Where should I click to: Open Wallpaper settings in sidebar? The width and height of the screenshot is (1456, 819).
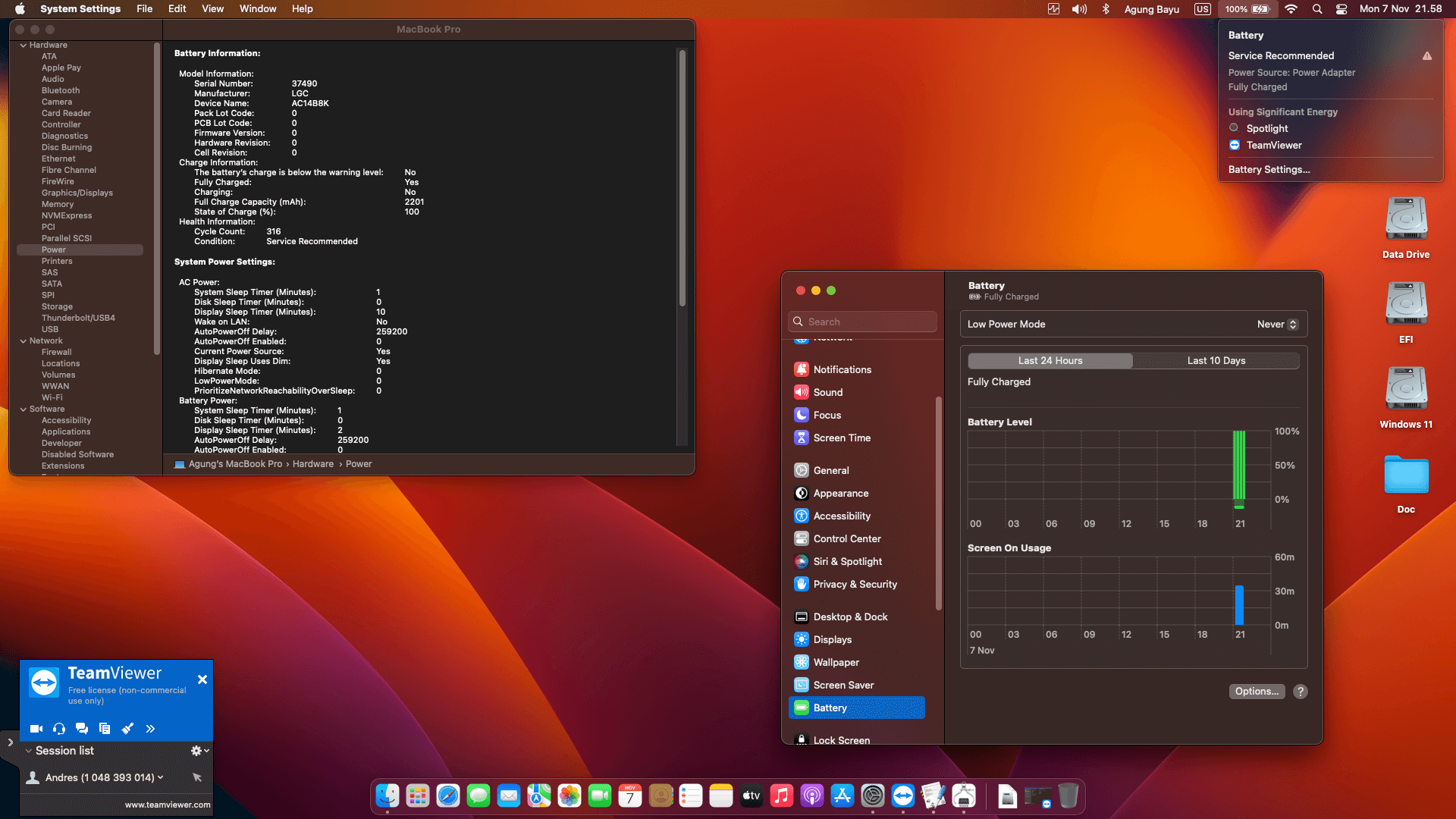coord(857,662)
